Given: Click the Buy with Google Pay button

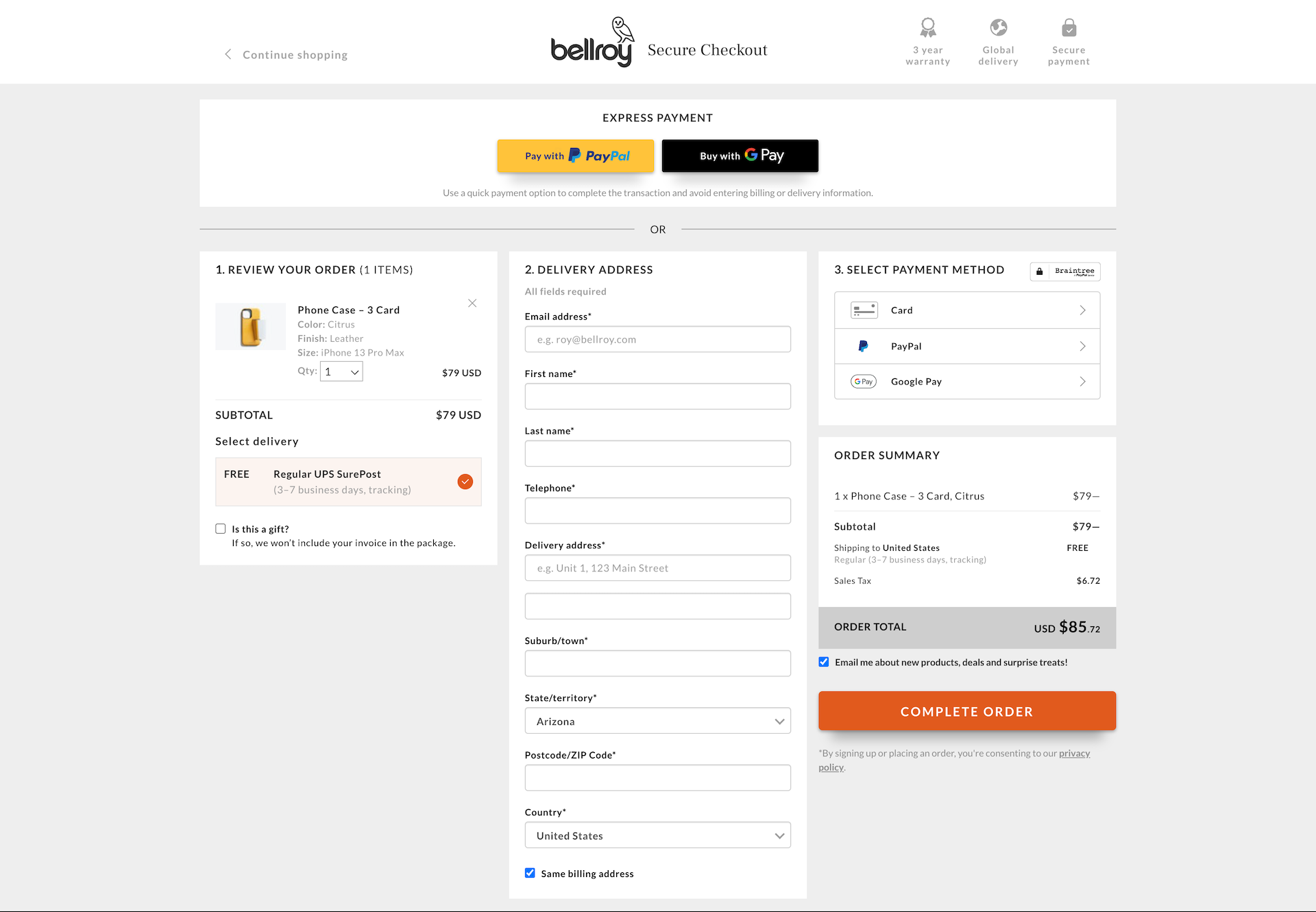Looking at the screenshot, I should [740, 156].
